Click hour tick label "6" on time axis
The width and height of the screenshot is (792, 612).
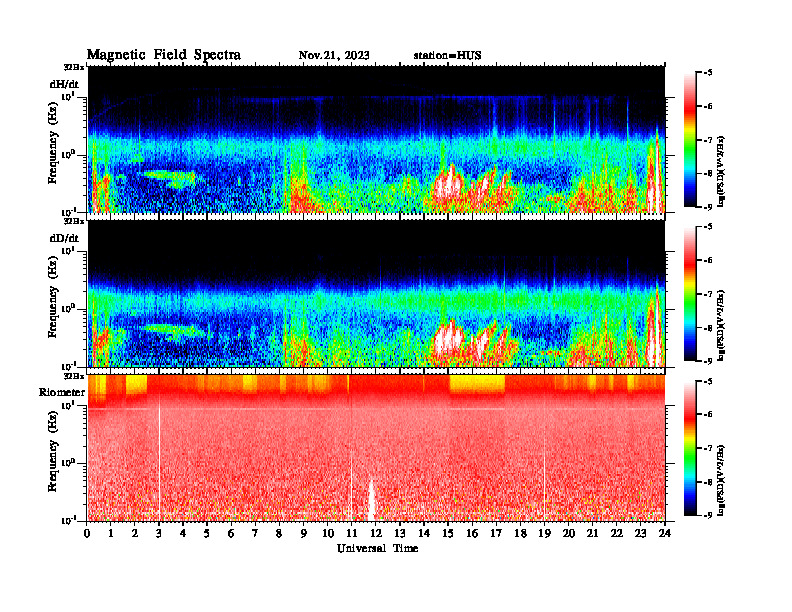(x=231, y=533)
